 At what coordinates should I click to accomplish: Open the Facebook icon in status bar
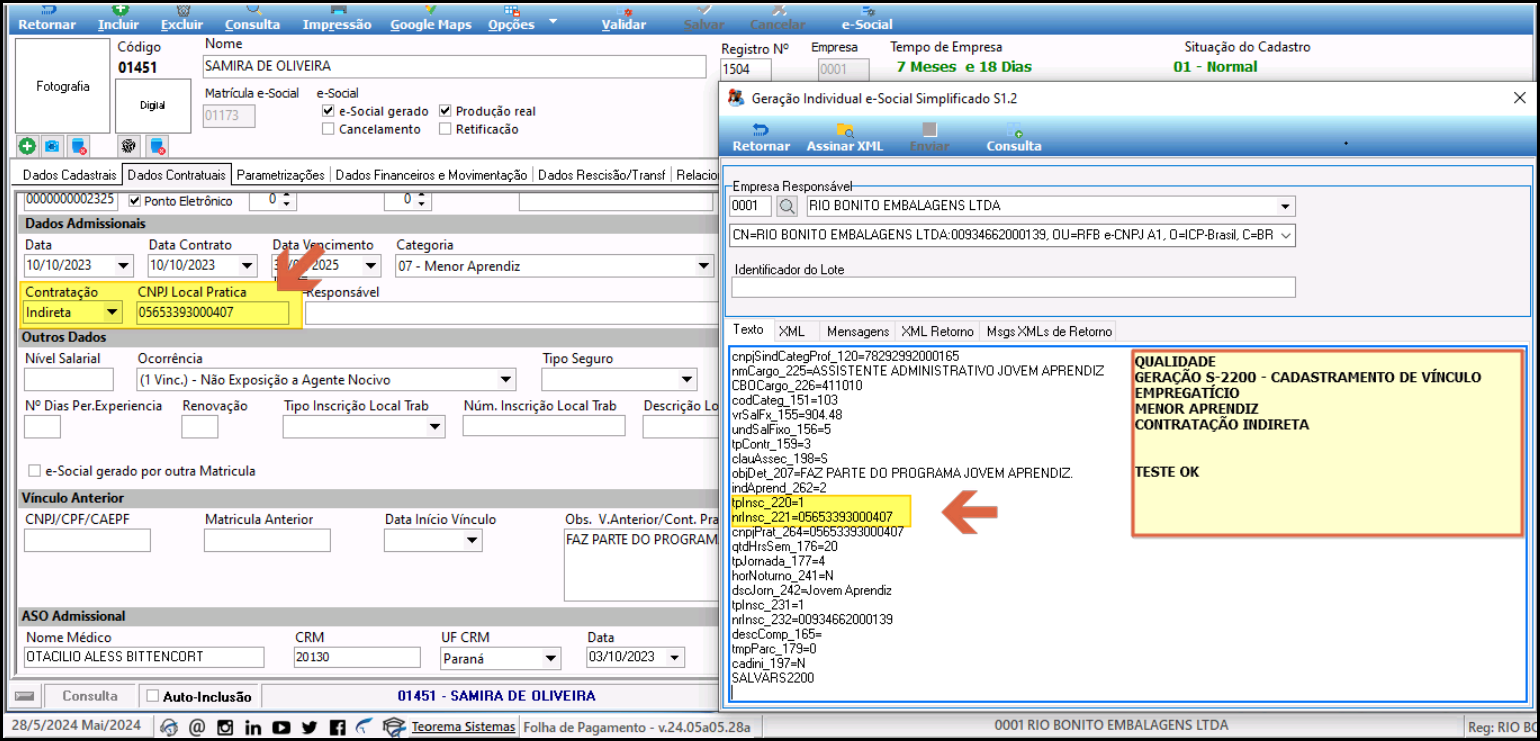[x=337, y=727]
